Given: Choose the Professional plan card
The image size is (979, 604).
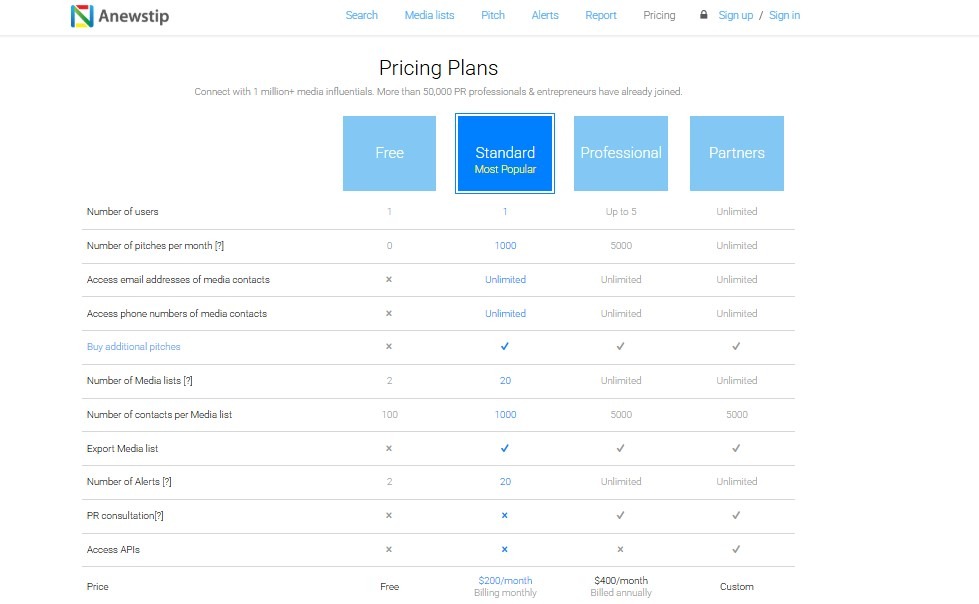Looking at the screenshot, I should coord(621,153).
